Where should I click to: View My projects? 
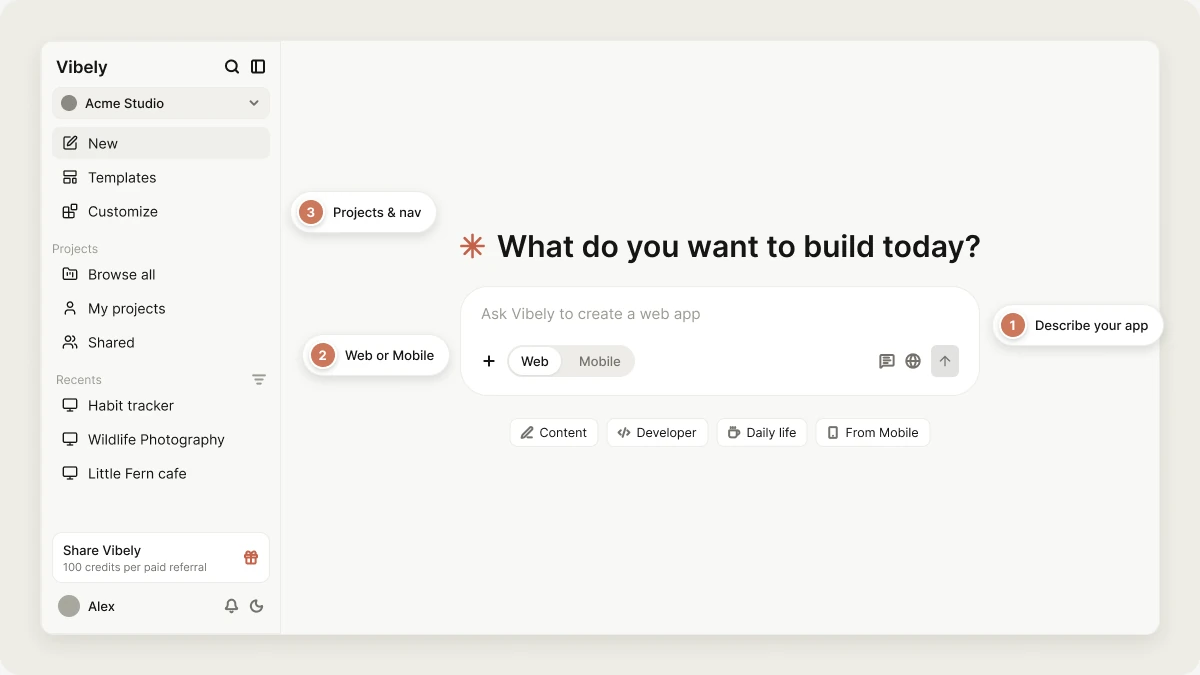click(x=161, y=308)
